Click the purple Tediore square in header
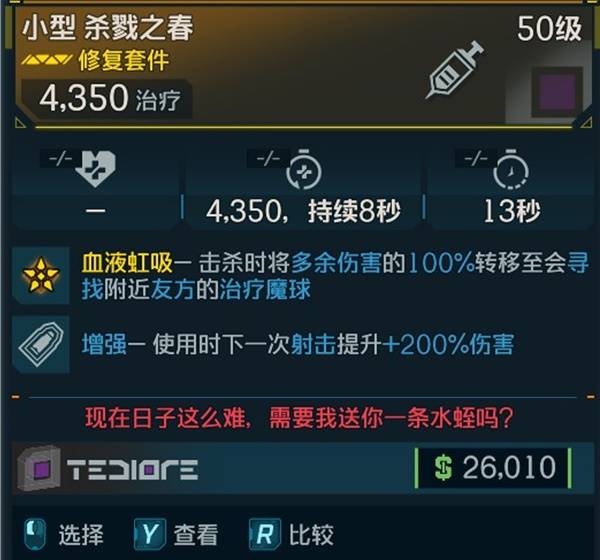The image size is (600, 560). [557, 92]
